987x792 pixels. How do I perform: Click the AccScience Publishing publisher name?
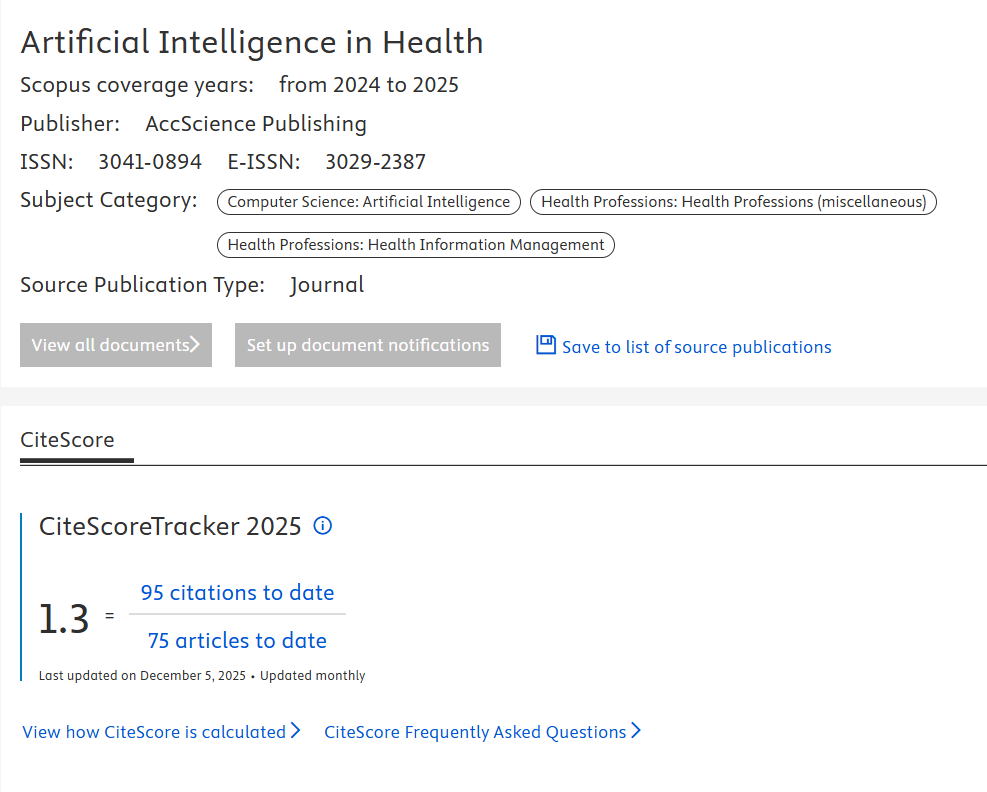pyautogui.click(x=256, y=124)
